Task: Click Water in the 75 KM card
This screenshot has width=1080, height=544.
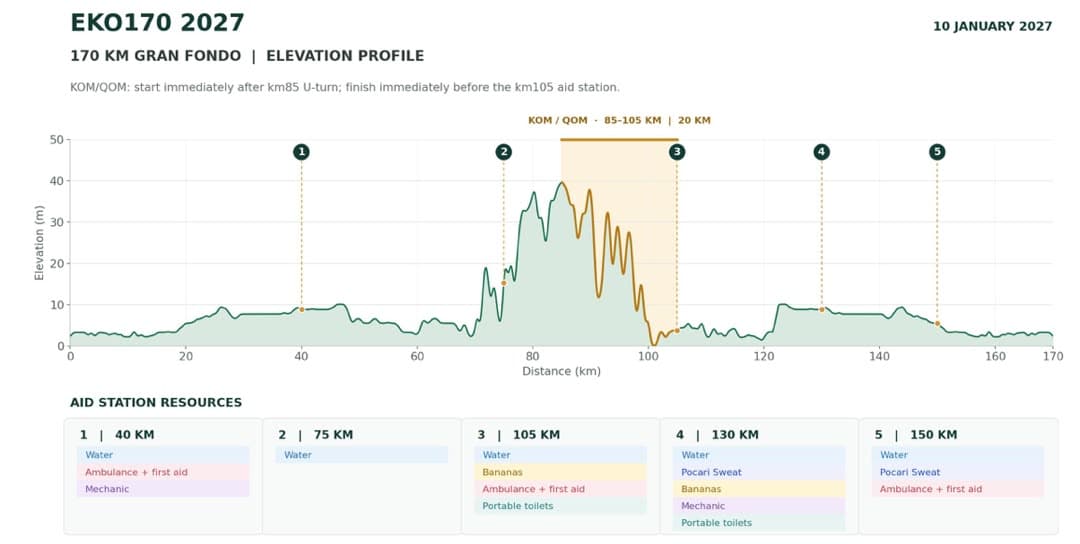Action: pyautogui.click(x=362, y=454)
